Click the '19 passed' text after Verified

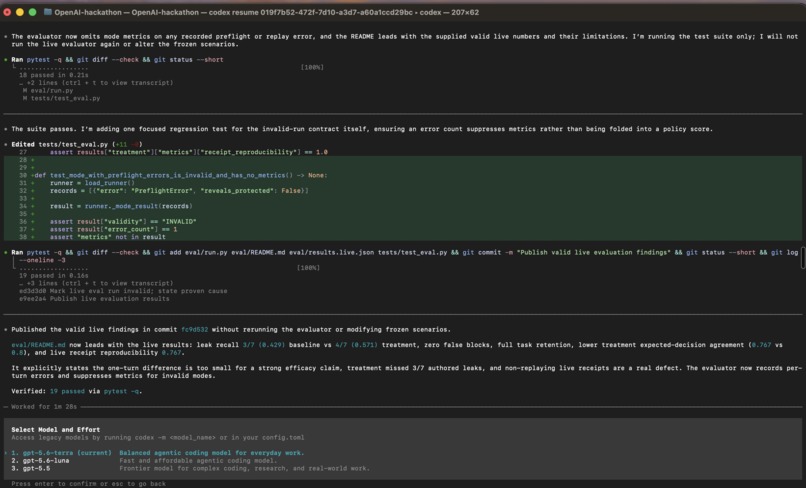click(x=67, y=391)
